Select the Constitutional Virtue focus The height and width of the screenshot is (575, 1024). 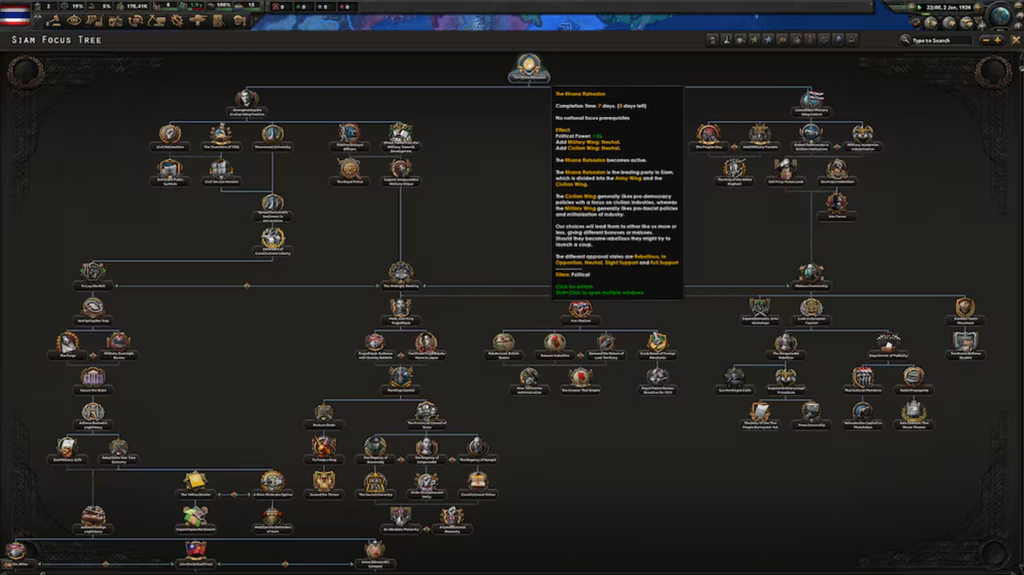pyautogui.click(x=477, y=484)
